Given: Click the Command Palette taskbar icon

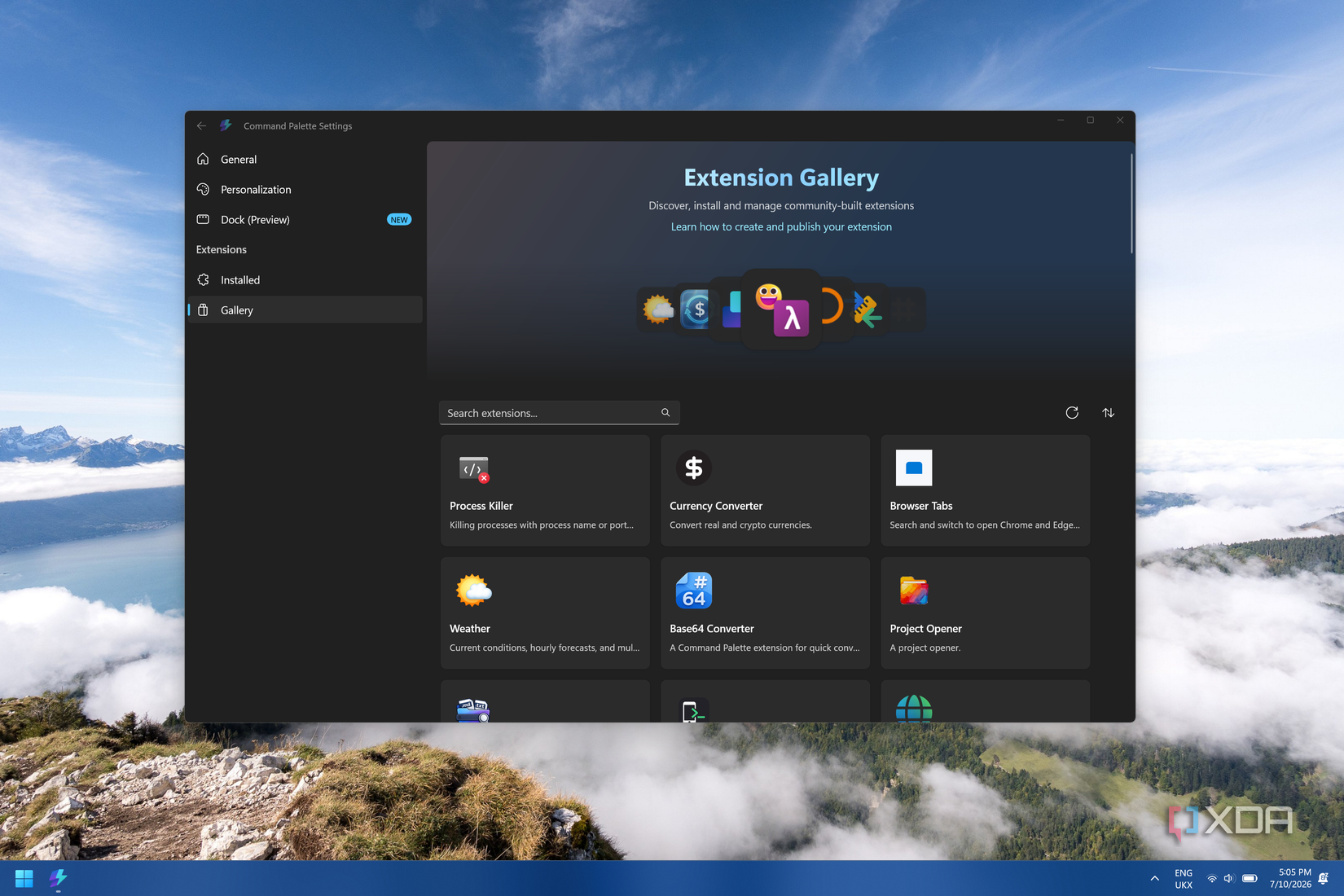Looking at the screenshot, I should coord(58,878).
